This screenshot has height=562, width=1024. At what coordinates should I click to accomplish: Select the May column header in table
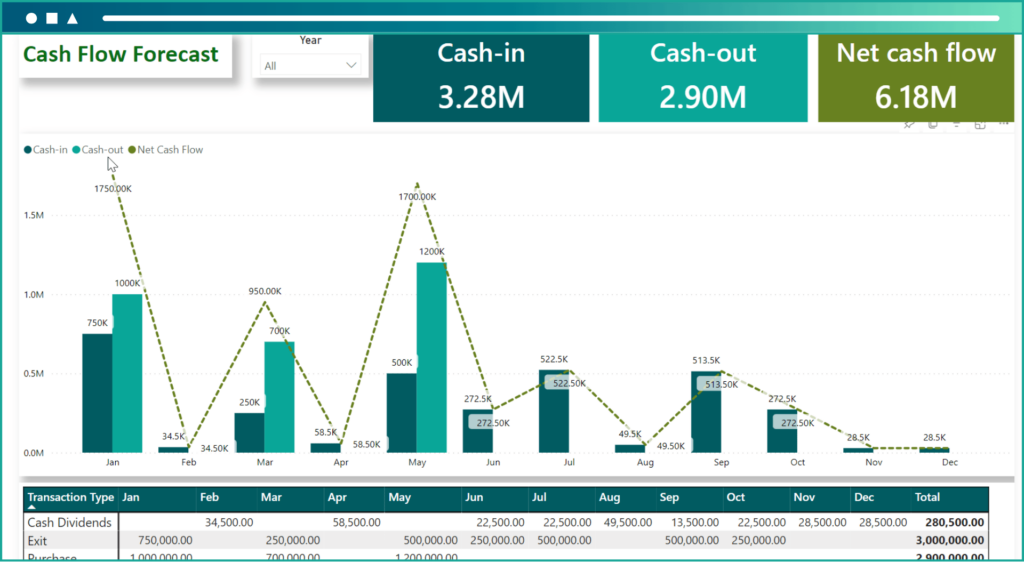point(400,497)
